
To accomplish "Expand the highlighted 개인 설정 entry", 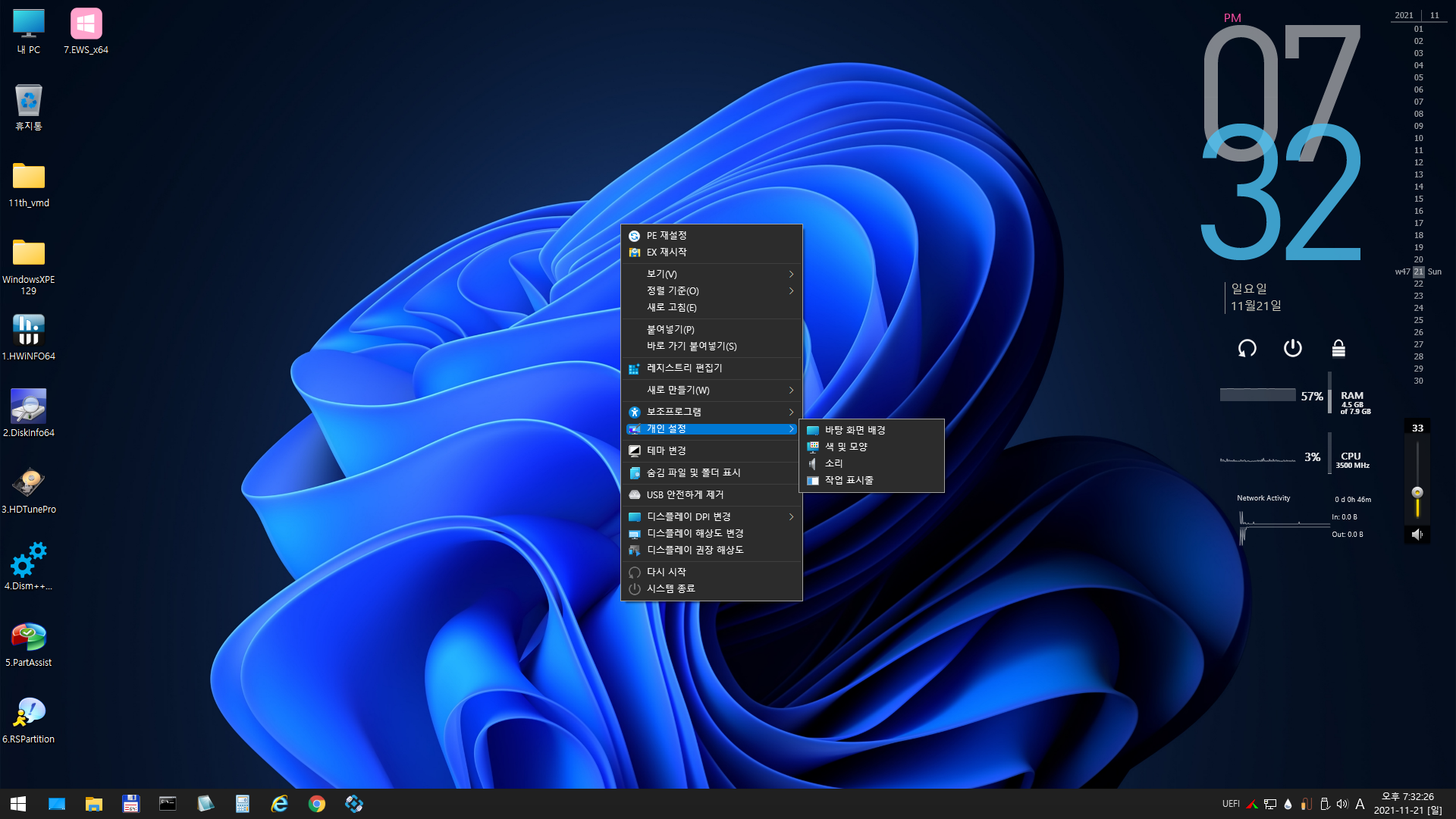I will (x=711, y=428).
